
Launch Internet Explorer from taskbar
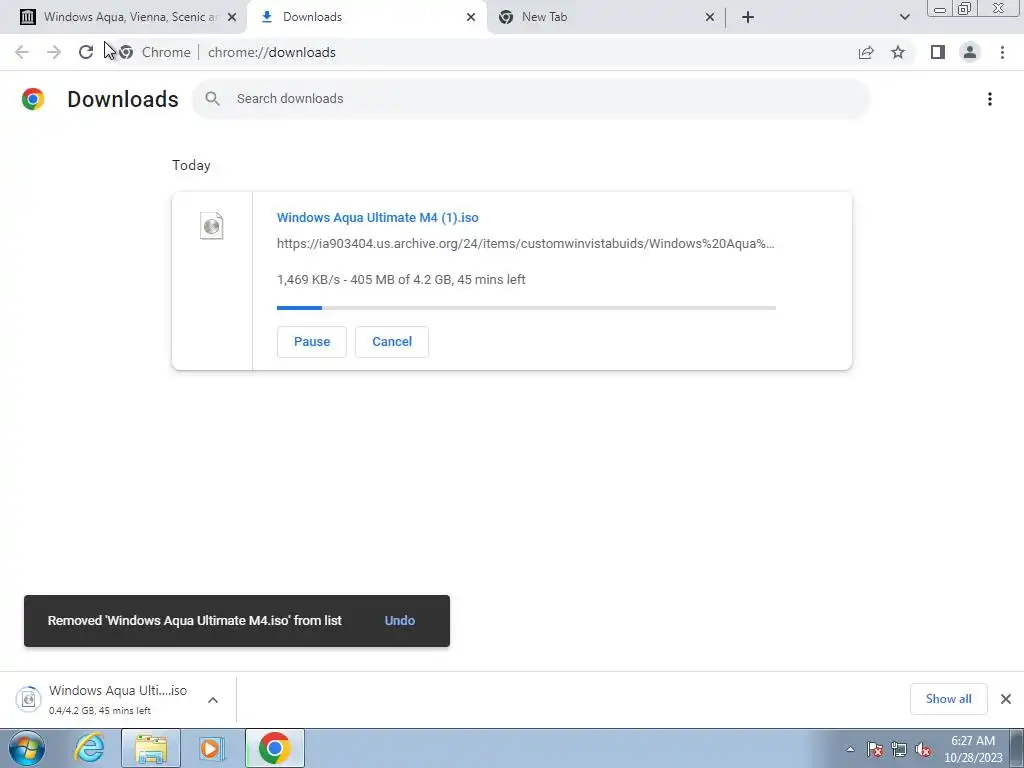click(x=89, y=748)
